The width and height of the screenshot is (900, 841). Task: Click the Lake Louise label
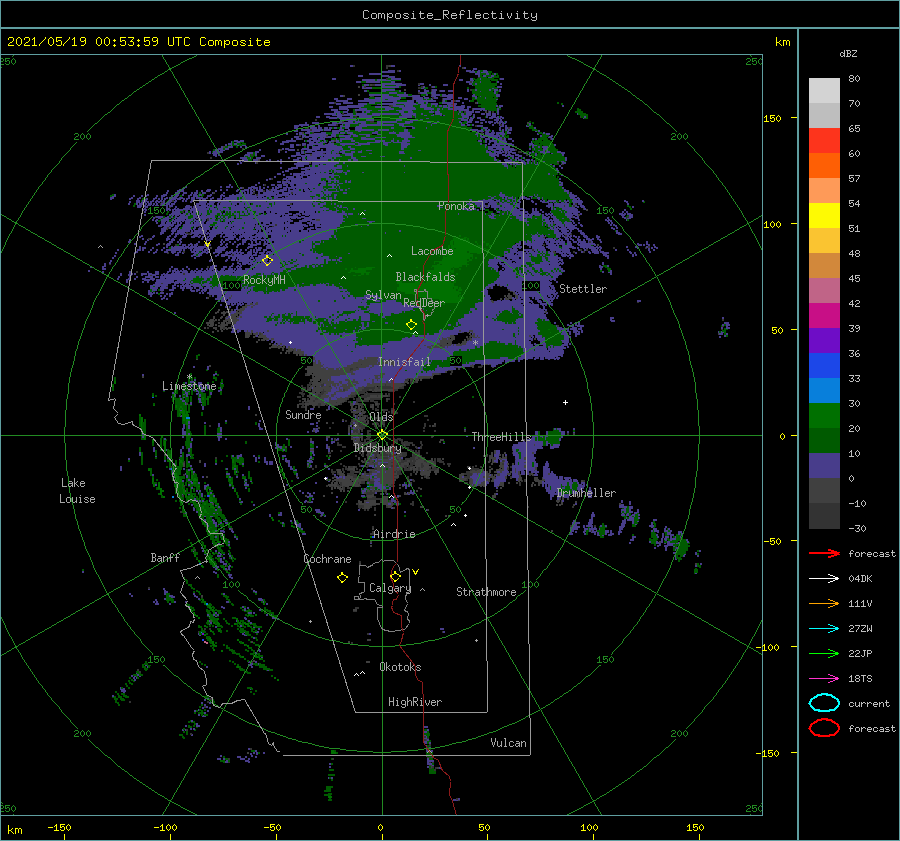click(77, 491)
